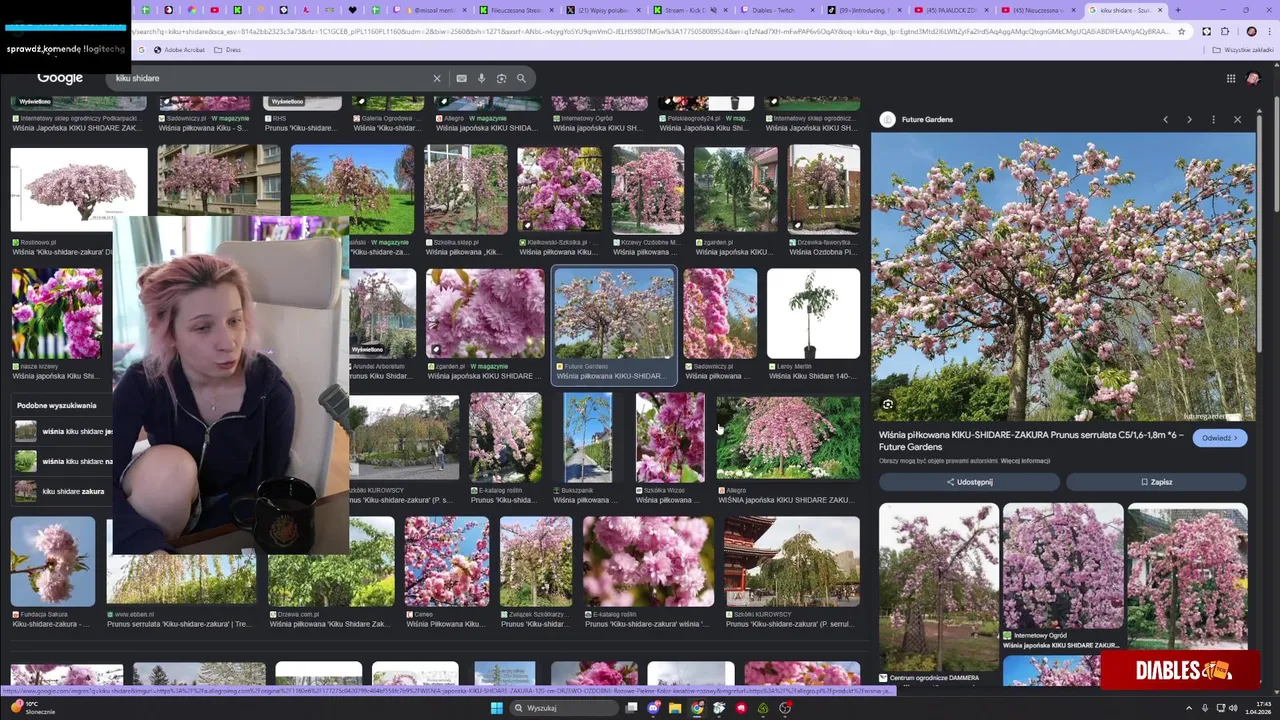This screenshot has height=720, width=1280.
Task: Save image with the Zapisz button
Action: (x=1156, y=482)
